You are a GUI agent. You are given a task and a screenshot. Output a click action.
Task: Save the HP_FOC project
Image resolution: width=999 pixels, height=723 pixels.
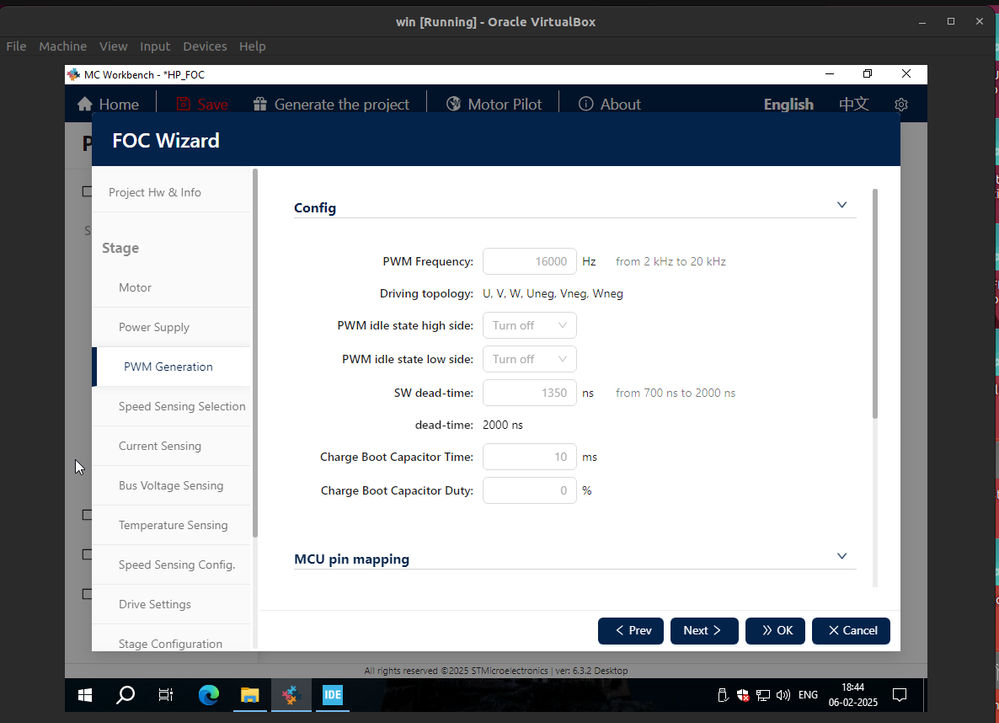202,104
